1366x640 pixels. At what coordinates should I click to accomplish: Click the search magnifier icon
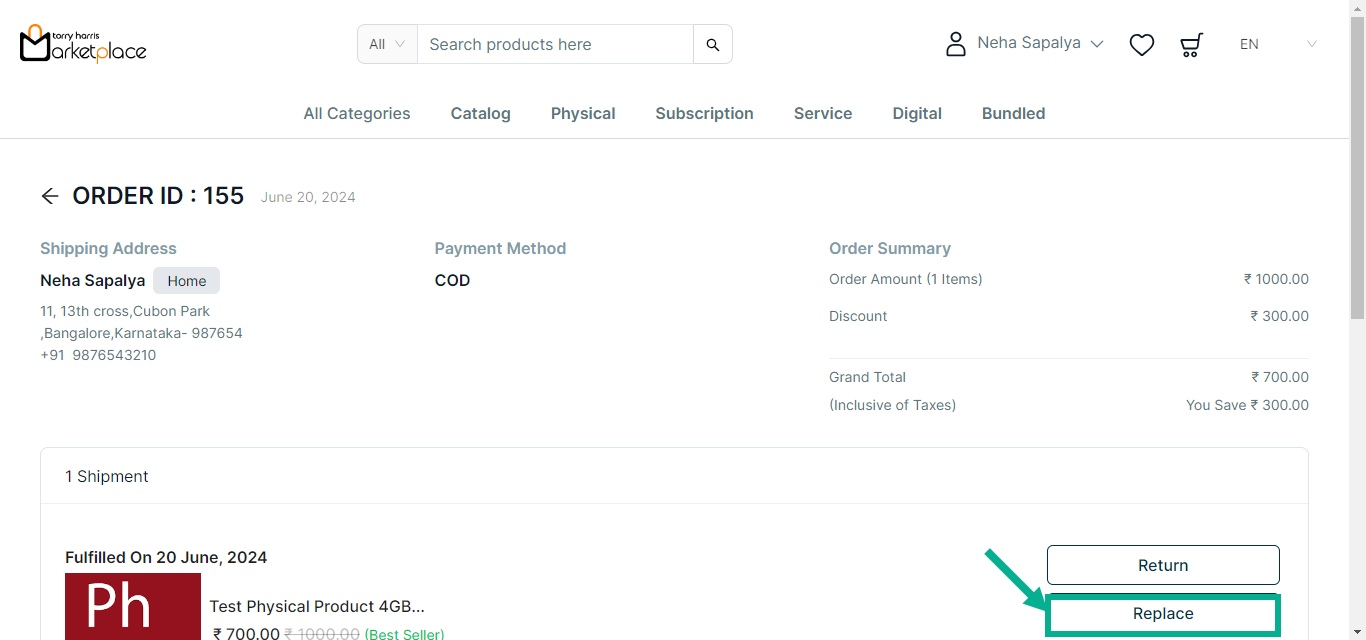click(x=712, y=44)
